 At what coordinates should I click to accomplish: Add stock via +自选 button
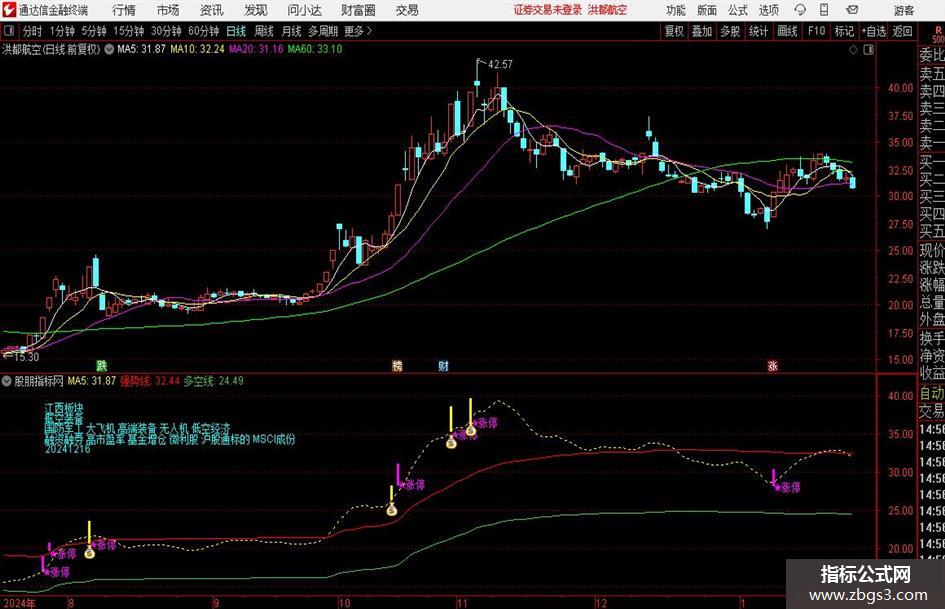pyautogui.click(x=874, y=31)
